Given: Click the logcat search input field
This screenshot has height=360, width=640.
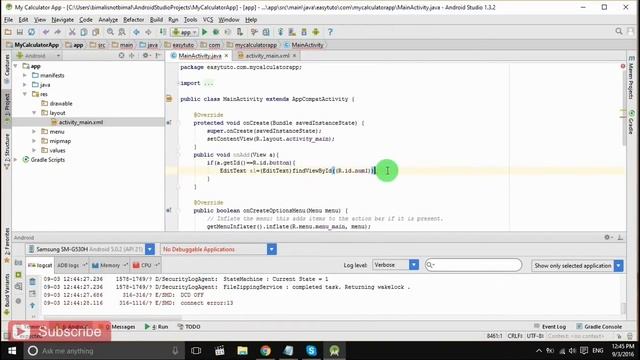Looking at the screenshot, I should click(x=473, y=265).
